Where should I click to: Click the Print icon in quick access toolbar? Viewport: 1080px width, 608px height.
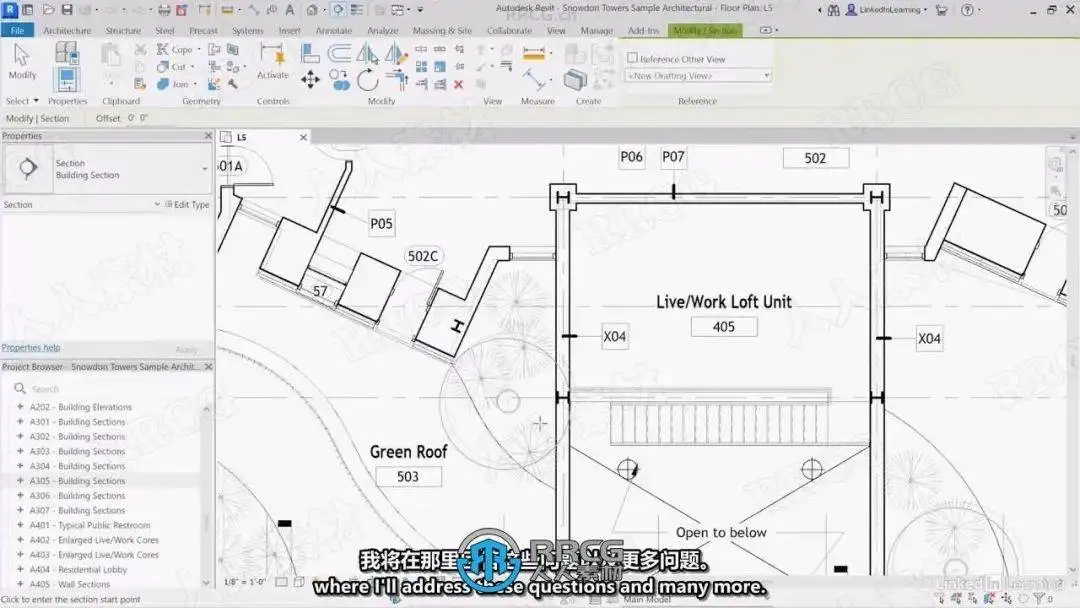(164, 10)
